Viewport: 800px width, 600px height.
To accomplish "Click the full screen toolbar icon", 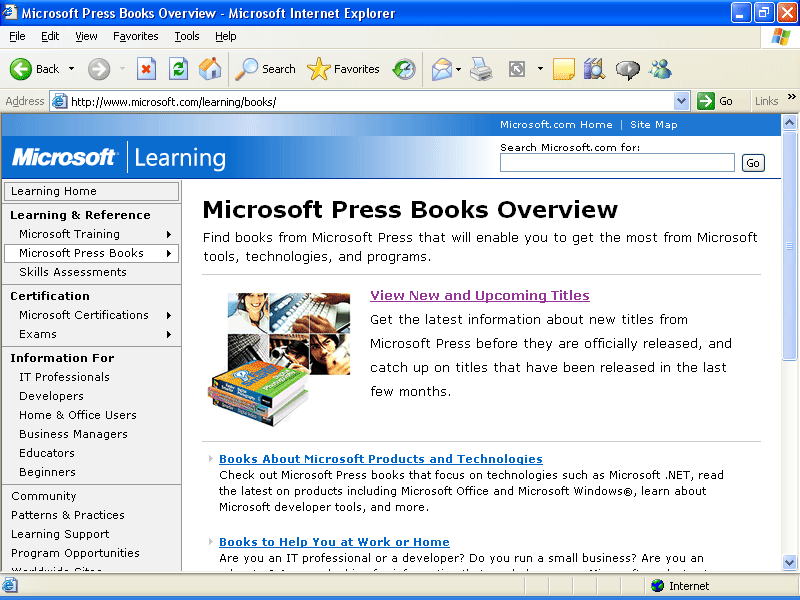I will (517, 69).
